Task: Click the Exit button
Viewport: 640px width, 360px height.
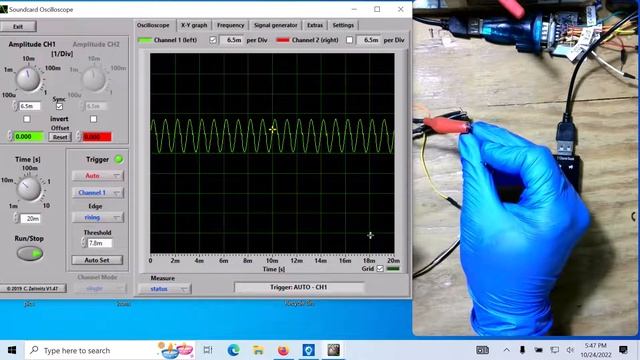Action: (18, 27)
